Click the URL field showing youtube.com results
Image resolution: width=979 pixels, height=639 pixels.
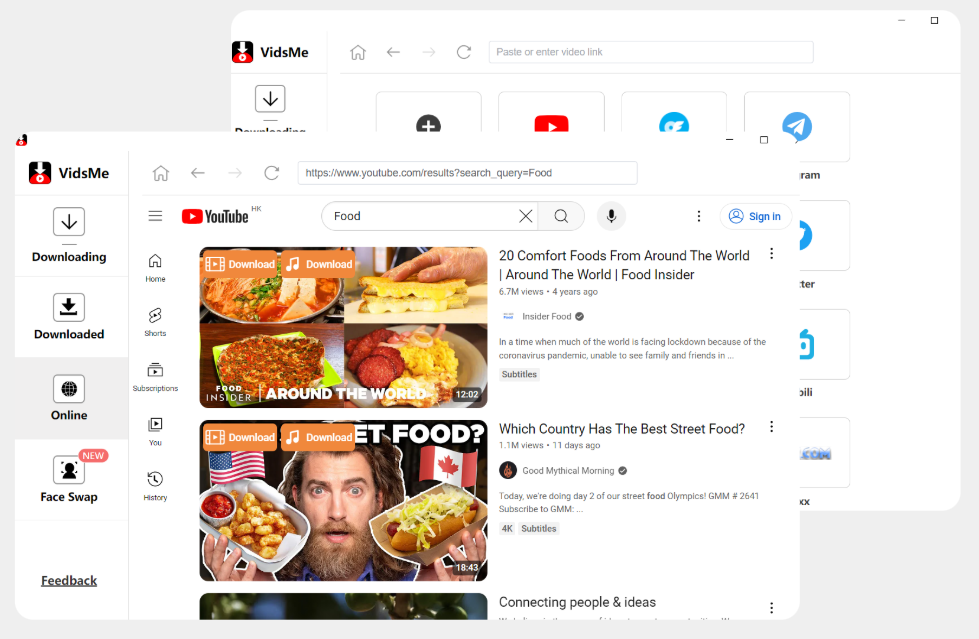coord(468,173)
